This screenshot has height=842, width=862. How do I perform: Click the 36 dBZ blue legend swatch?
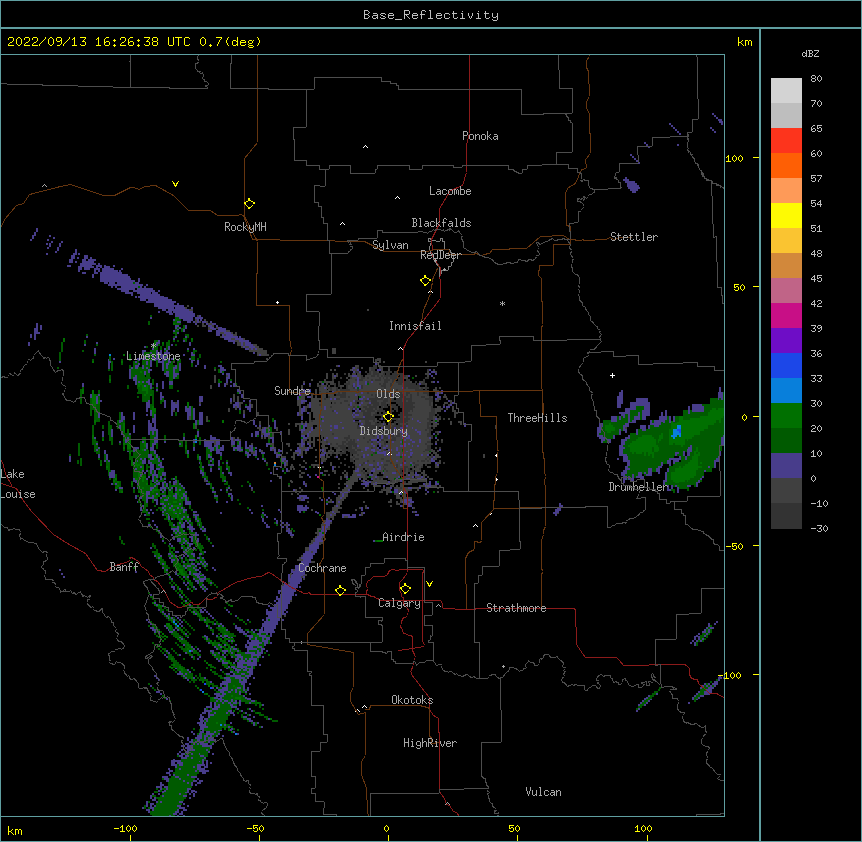click(x=786, y=365)
